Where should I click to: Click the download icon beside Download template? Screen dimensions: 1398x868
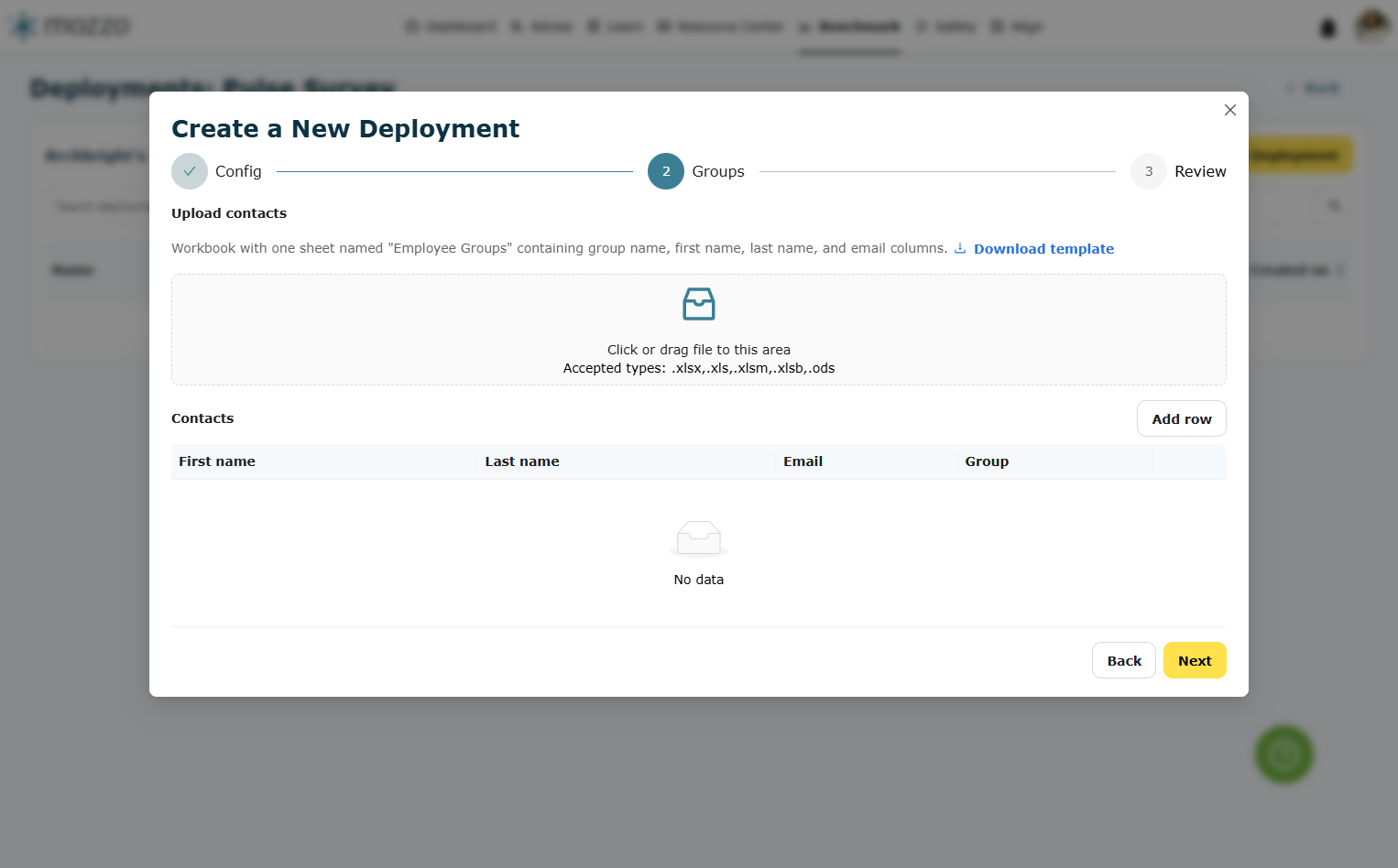[x=960, y=248]
